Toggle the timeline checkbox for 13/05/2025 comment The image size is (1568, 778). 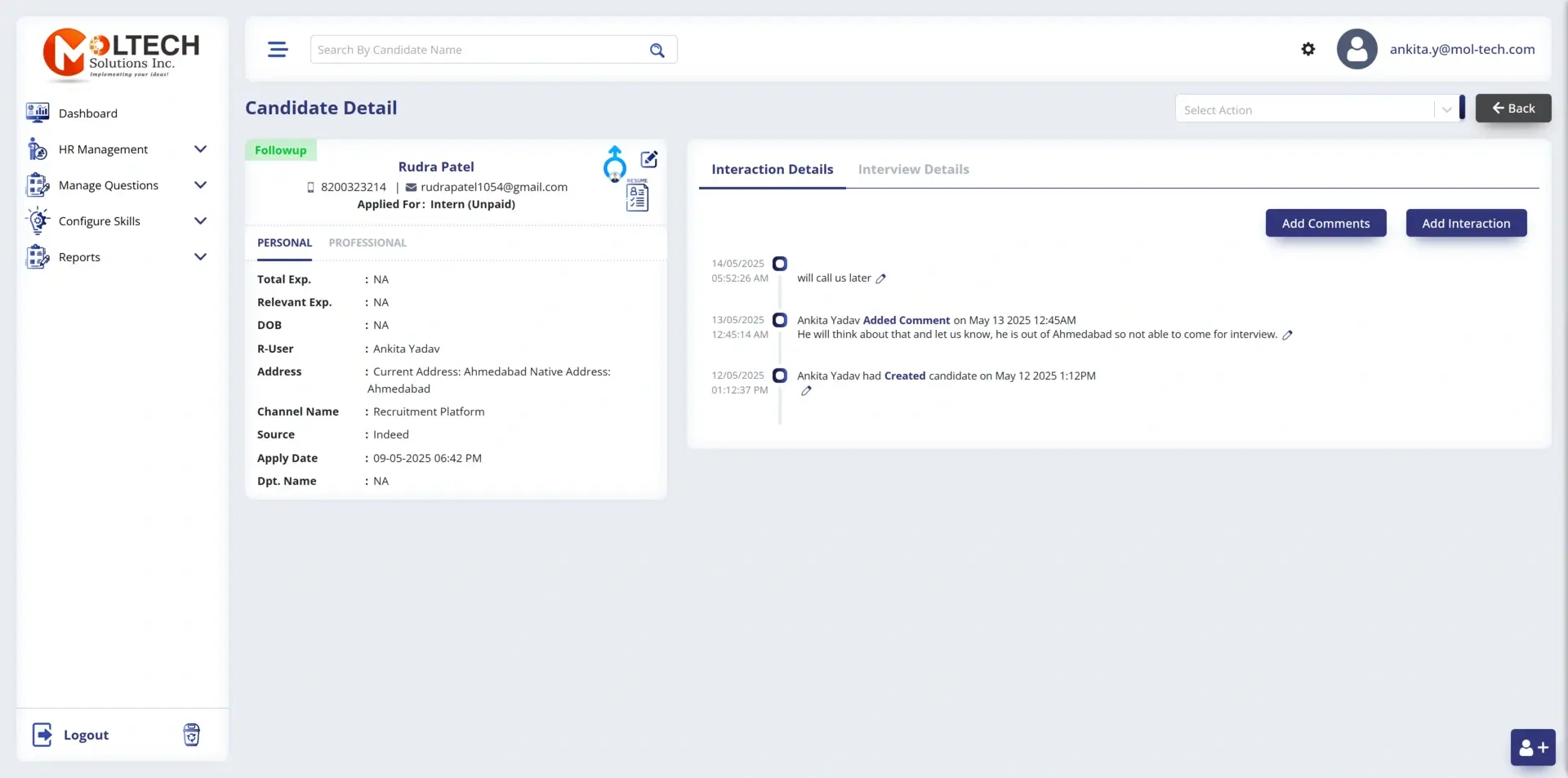(x=780, y=319)
